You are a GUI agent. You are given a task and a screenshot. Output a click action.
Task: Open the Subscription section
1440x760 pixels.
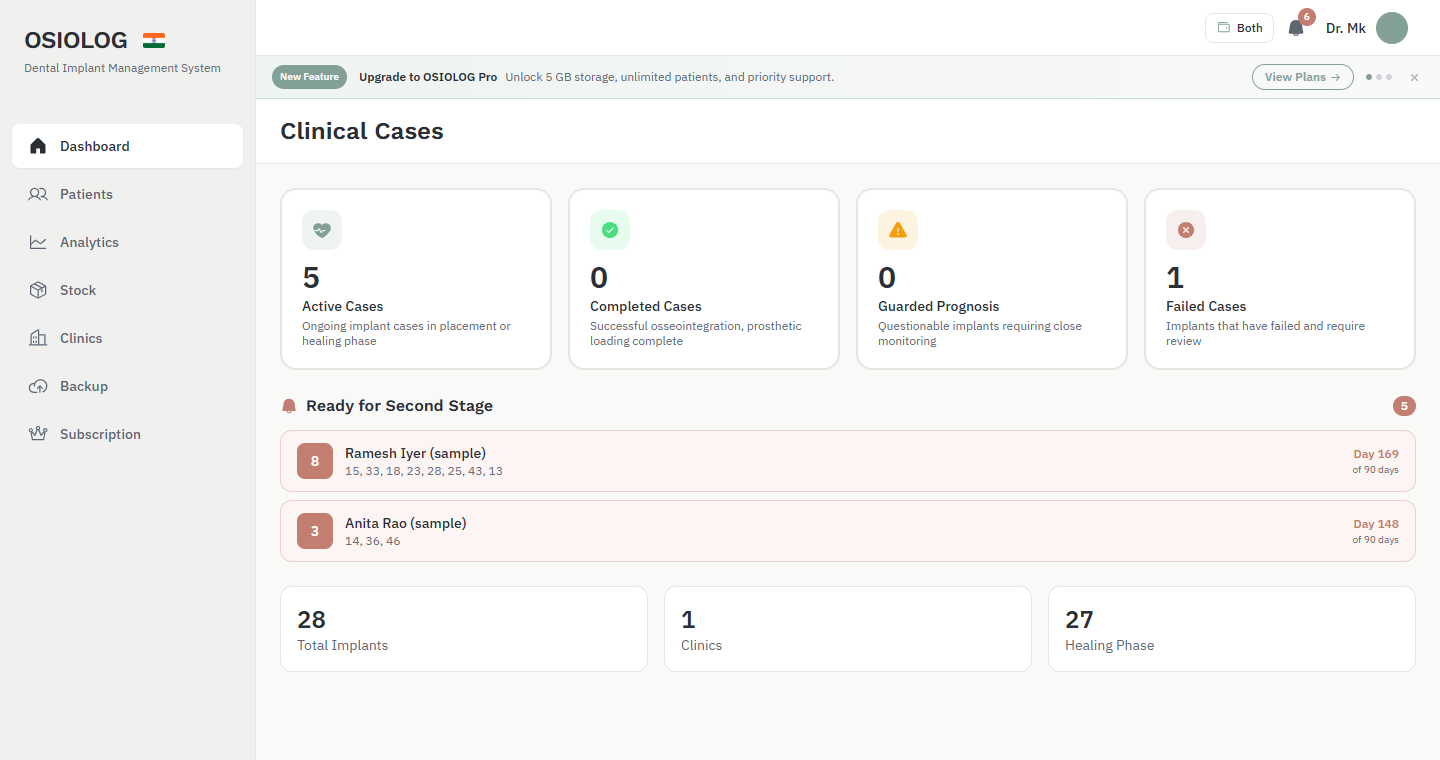(127, 434)
